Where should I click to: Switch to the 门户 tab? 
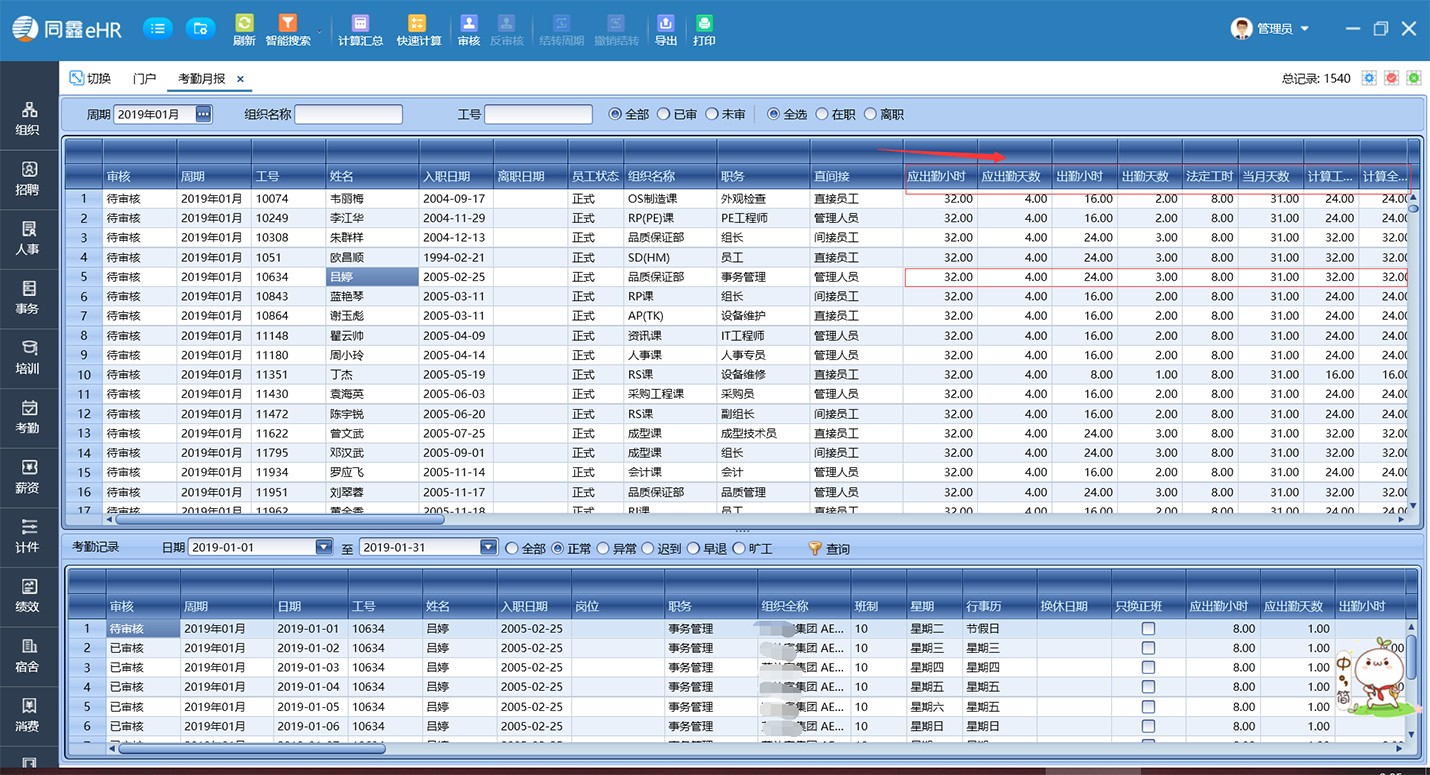pos(144,79)
